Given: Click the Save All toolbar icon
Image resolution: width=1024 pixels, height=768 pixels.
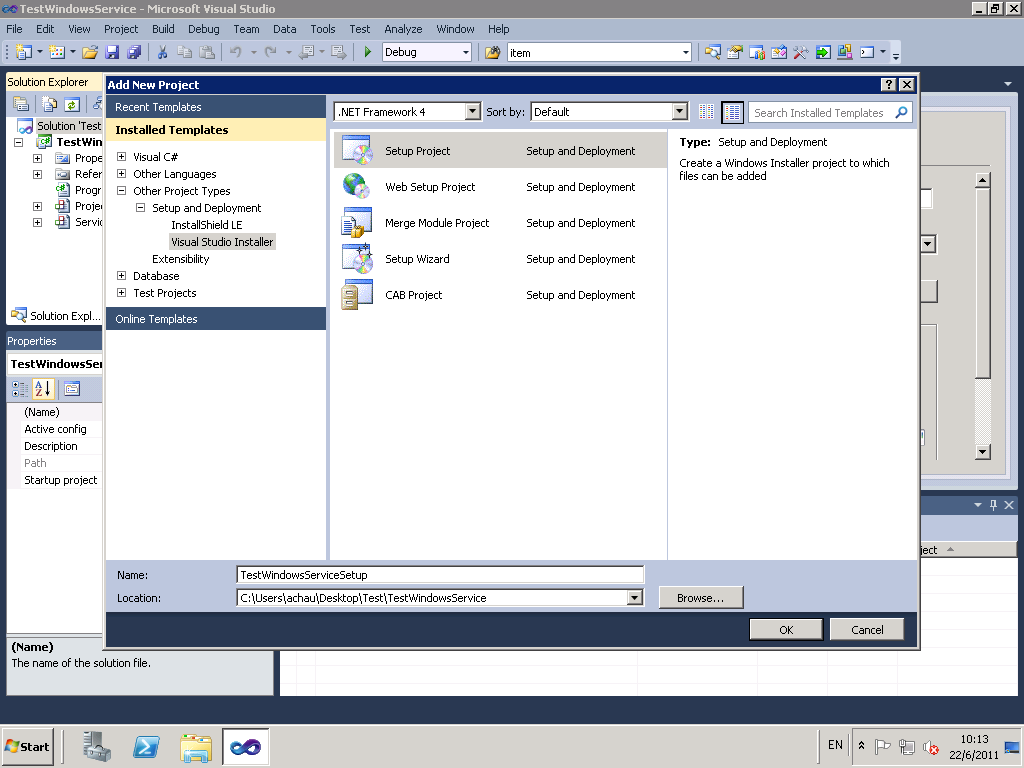Looking at the screenshot, I should point(134,52).
